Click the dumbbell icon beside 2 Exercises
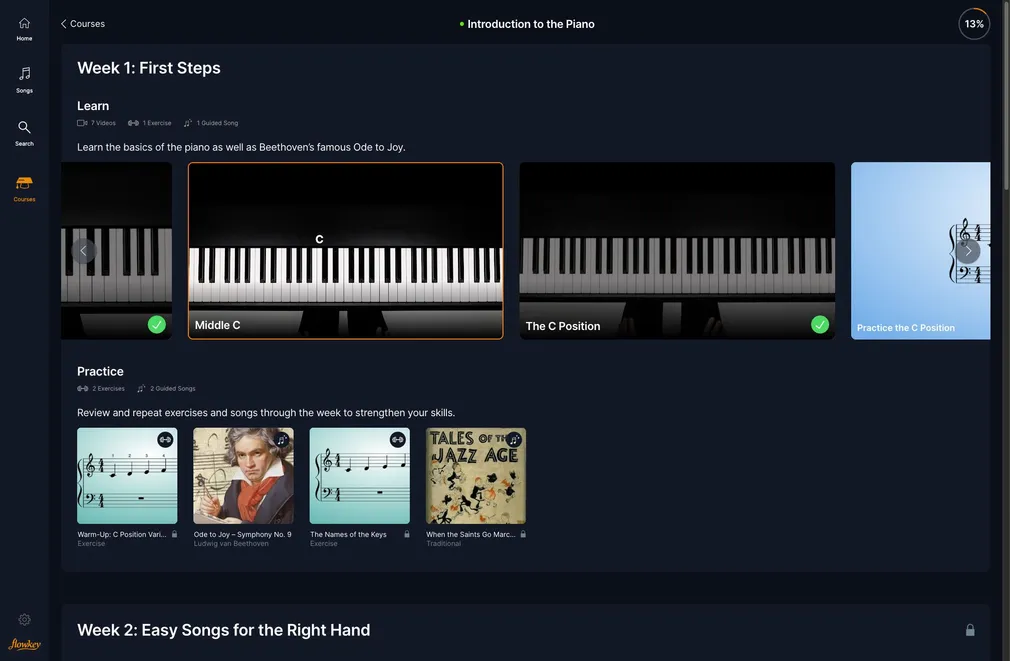Image resolution: width=1010 pixels, height=661 pixels. pos(82,388)
